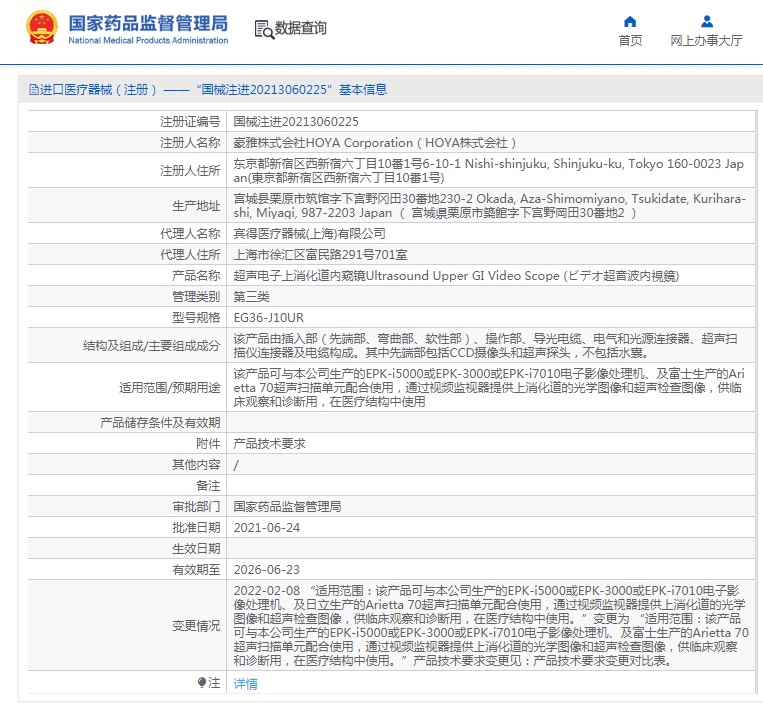Image resolution: width=763 pixels, height=703 pixels.
Task: Click the national emblem logo
Action: click(x=42, y=28)
